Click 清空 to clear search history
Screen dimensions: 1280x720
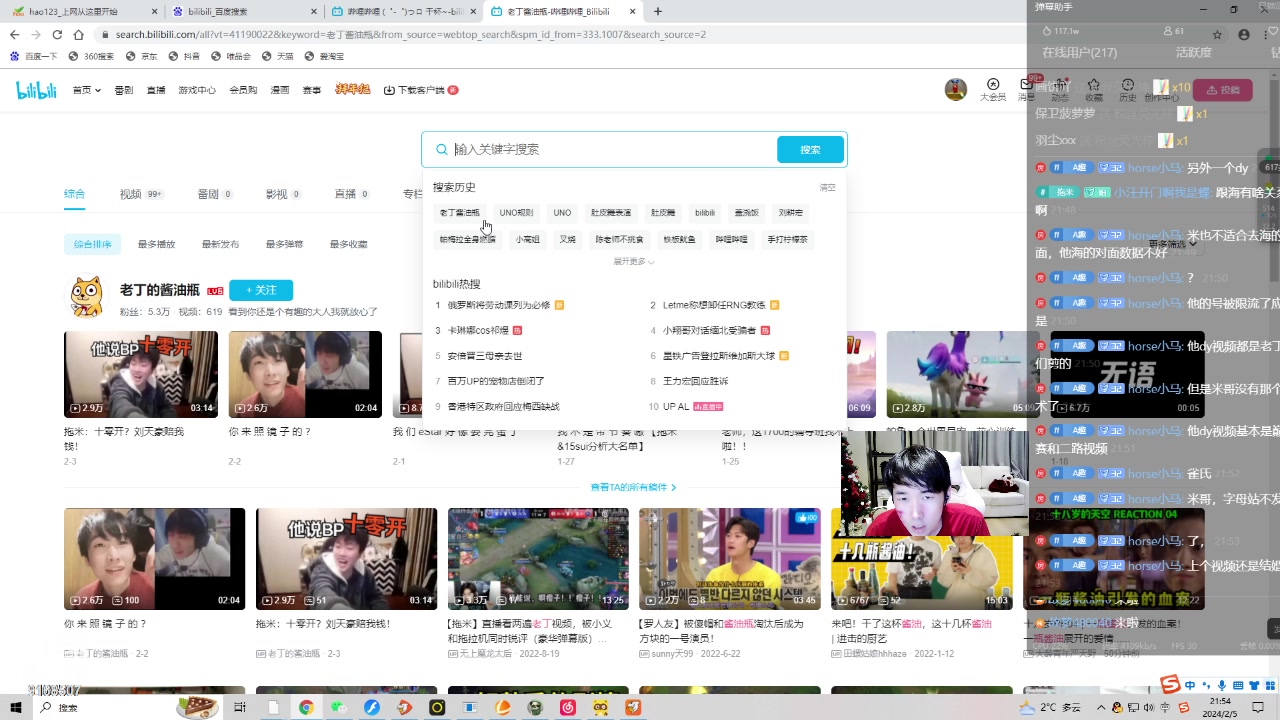point(827,187)
